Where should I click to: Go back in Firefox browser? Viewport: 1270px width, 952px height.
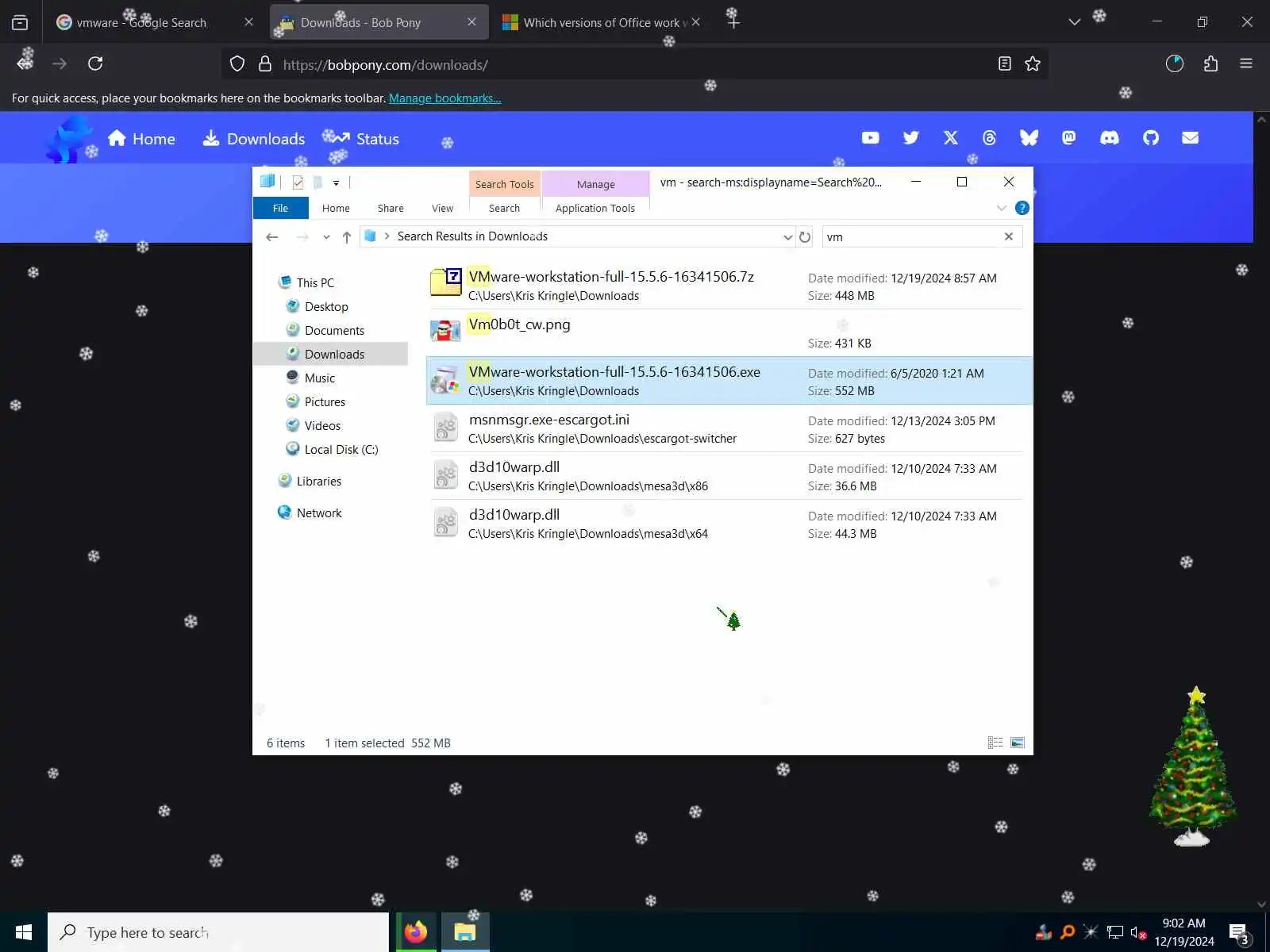pyautogui.click(x=25, y=63)
